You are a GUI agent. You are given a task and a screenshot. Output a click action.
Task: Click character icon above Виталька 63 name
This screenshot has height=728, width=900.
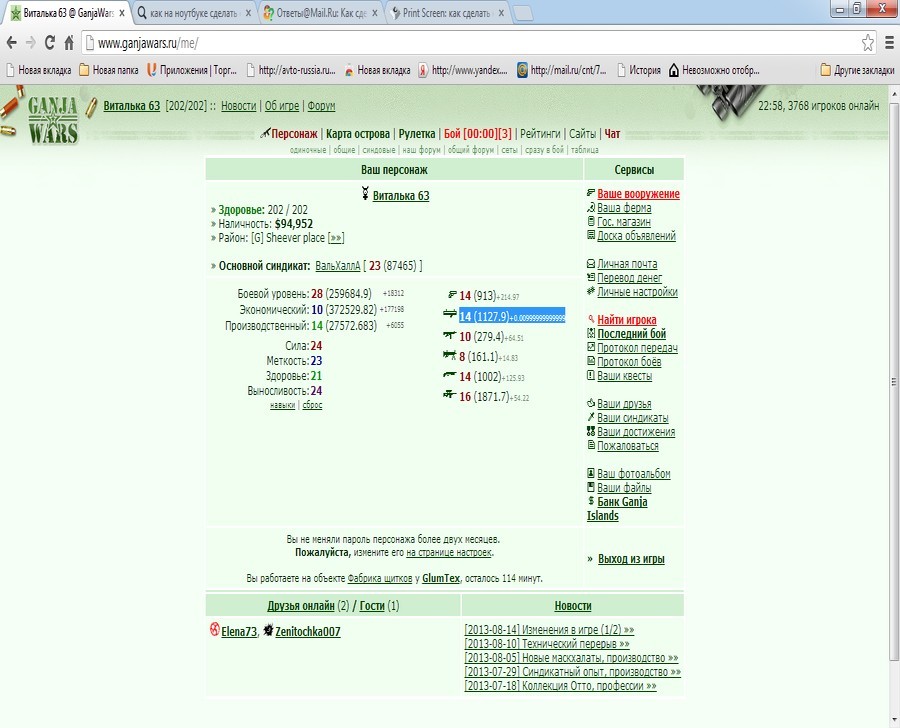coord(365,193)
